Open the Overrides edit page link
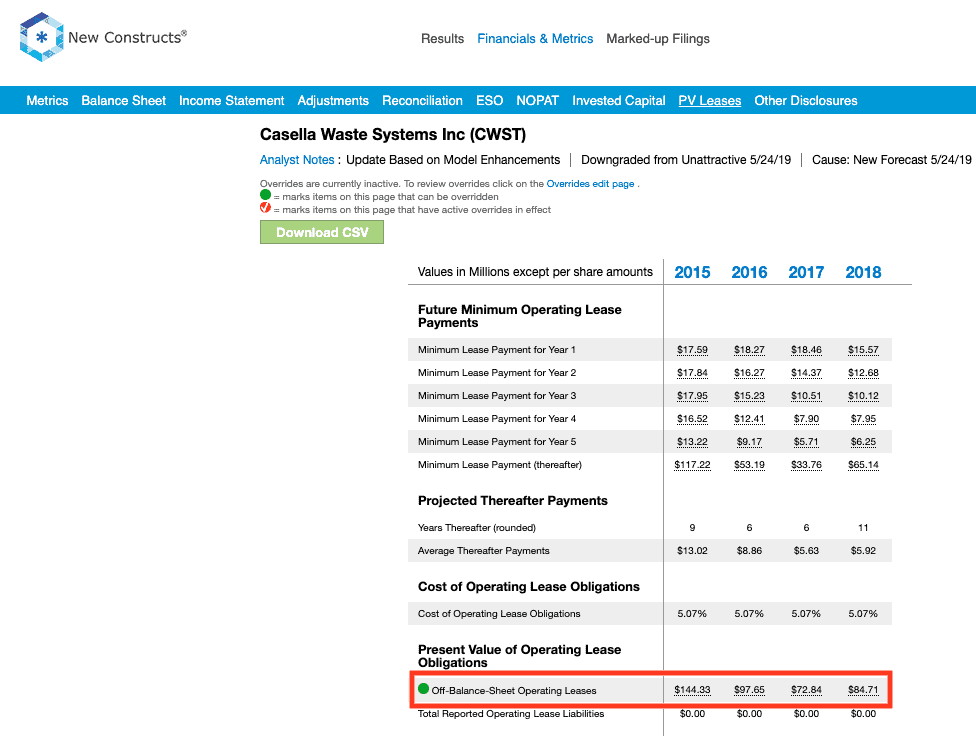The image size is (976, 736). [590, 184]
